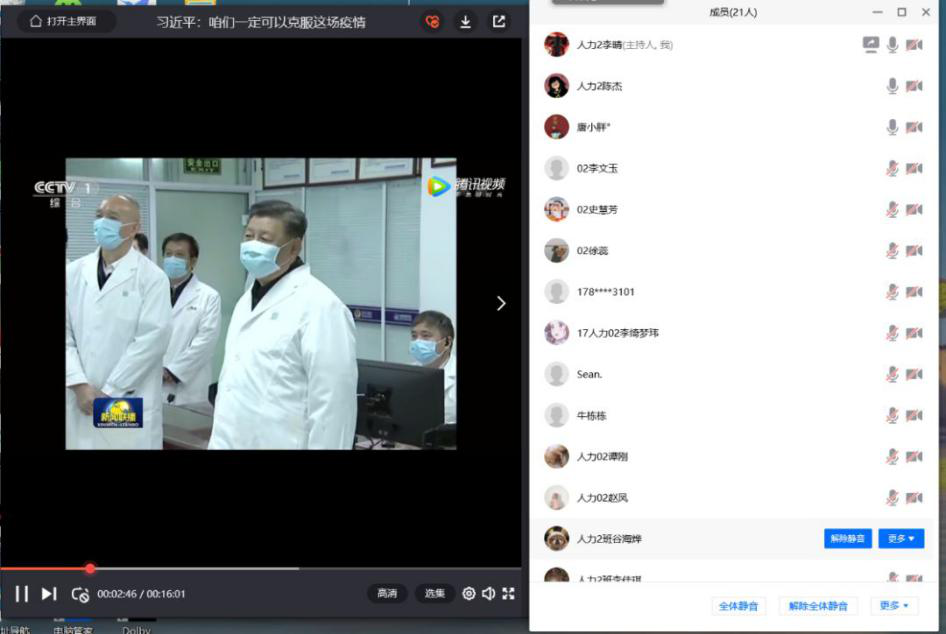
Task: Enter fullscreen mode in the video player
Action: click(508, 594)
